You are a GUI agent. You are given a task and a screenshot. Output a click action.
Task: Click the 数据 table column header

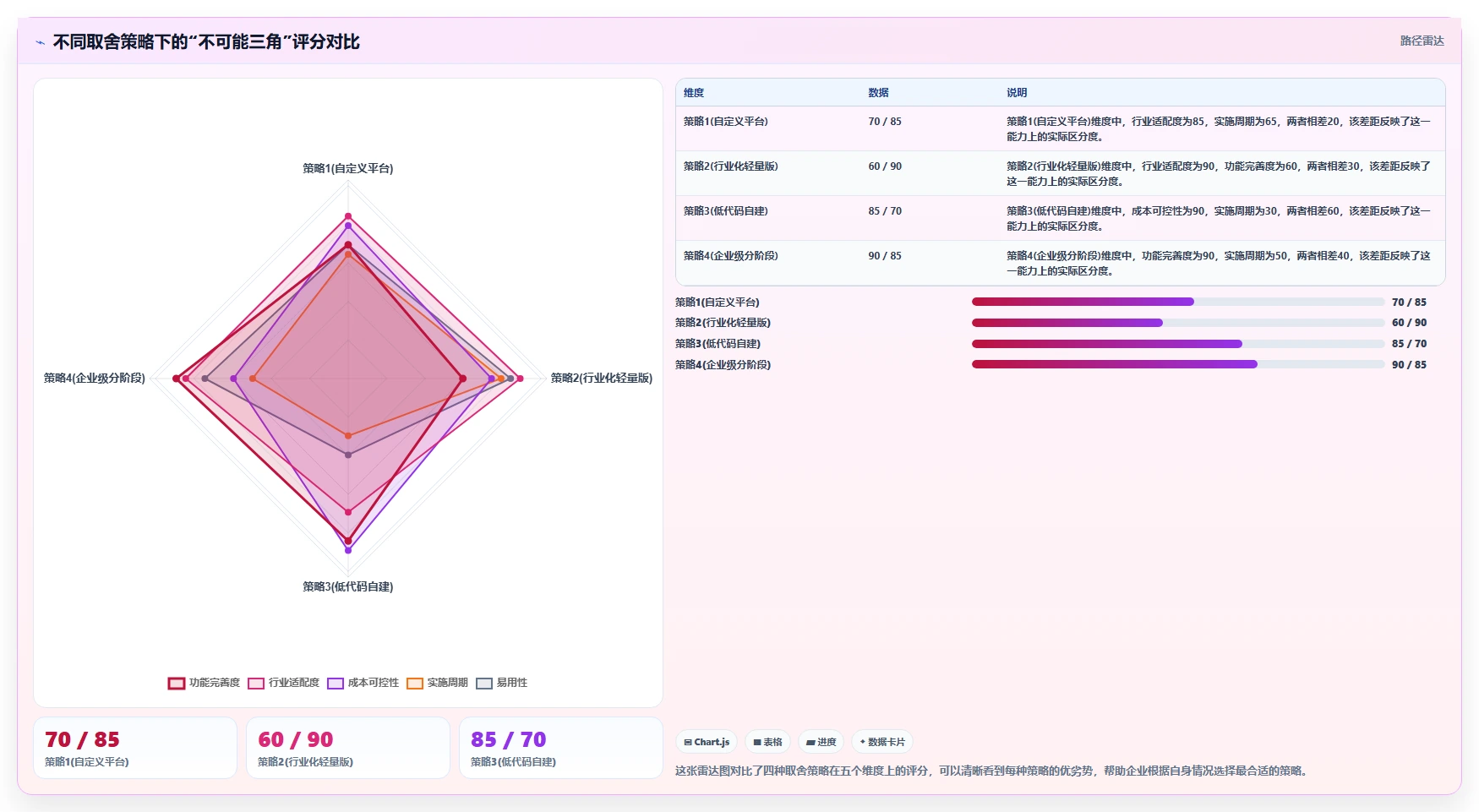pyautogui.click(x=878, y=93)
